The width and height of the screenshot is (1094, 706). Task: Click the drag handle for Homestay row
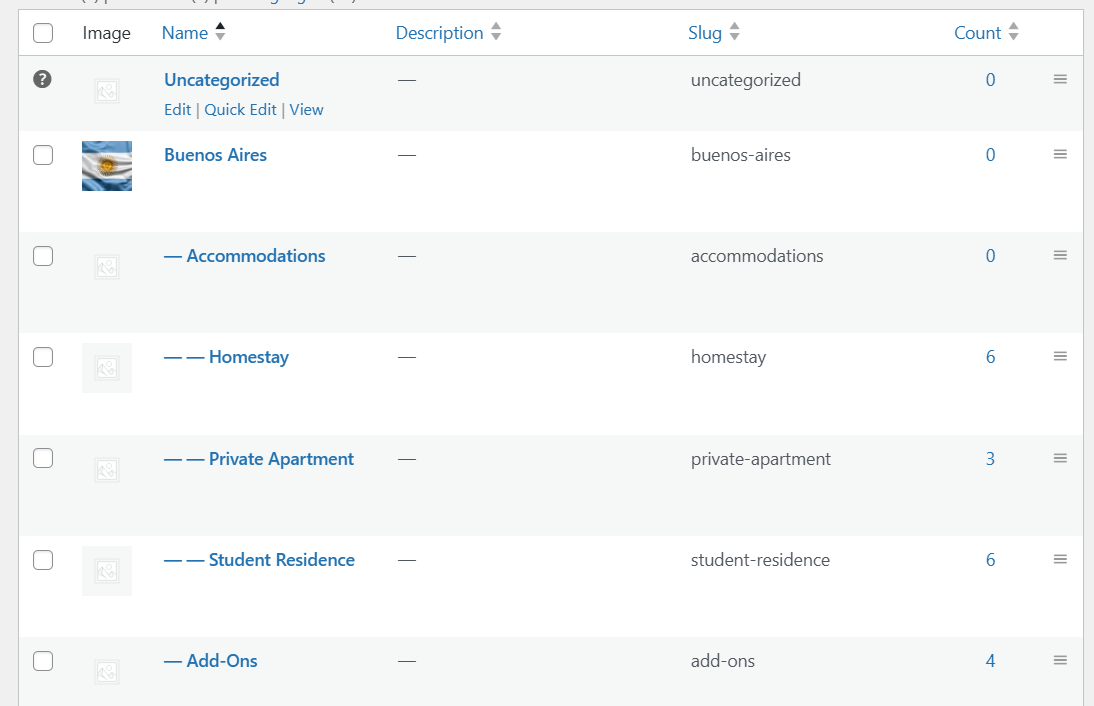(x=1060, y=357)
